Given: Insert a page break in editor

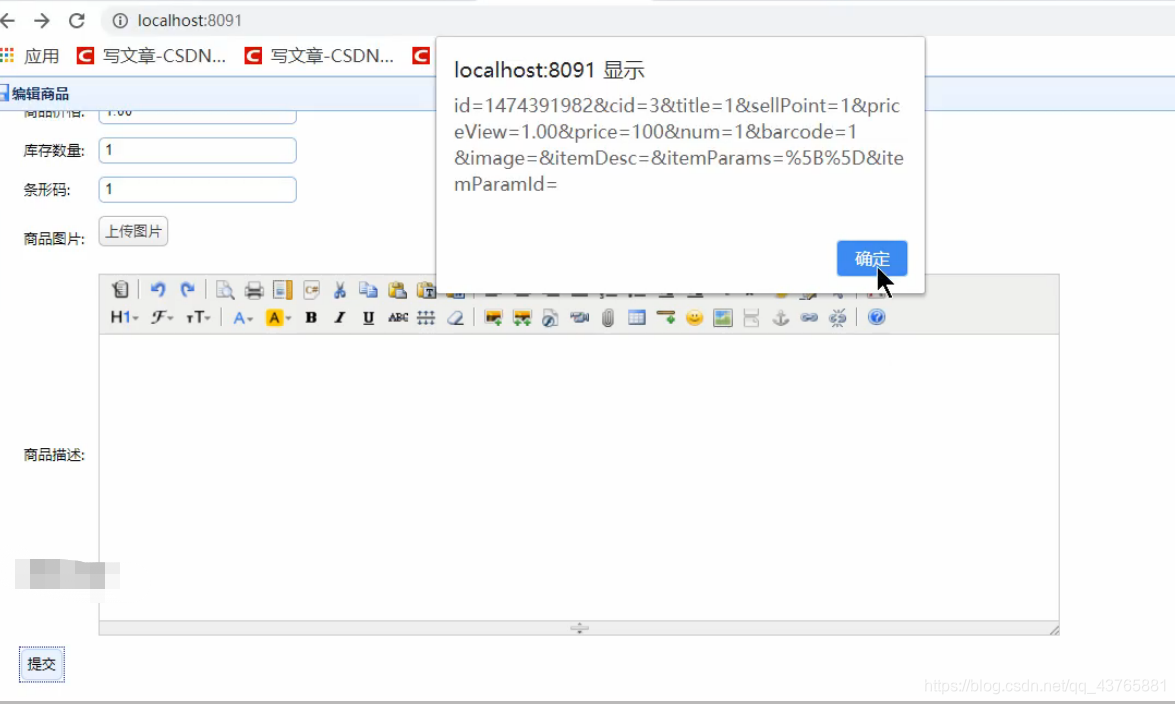Looking at the screenshot, I should tap(751, 318).
